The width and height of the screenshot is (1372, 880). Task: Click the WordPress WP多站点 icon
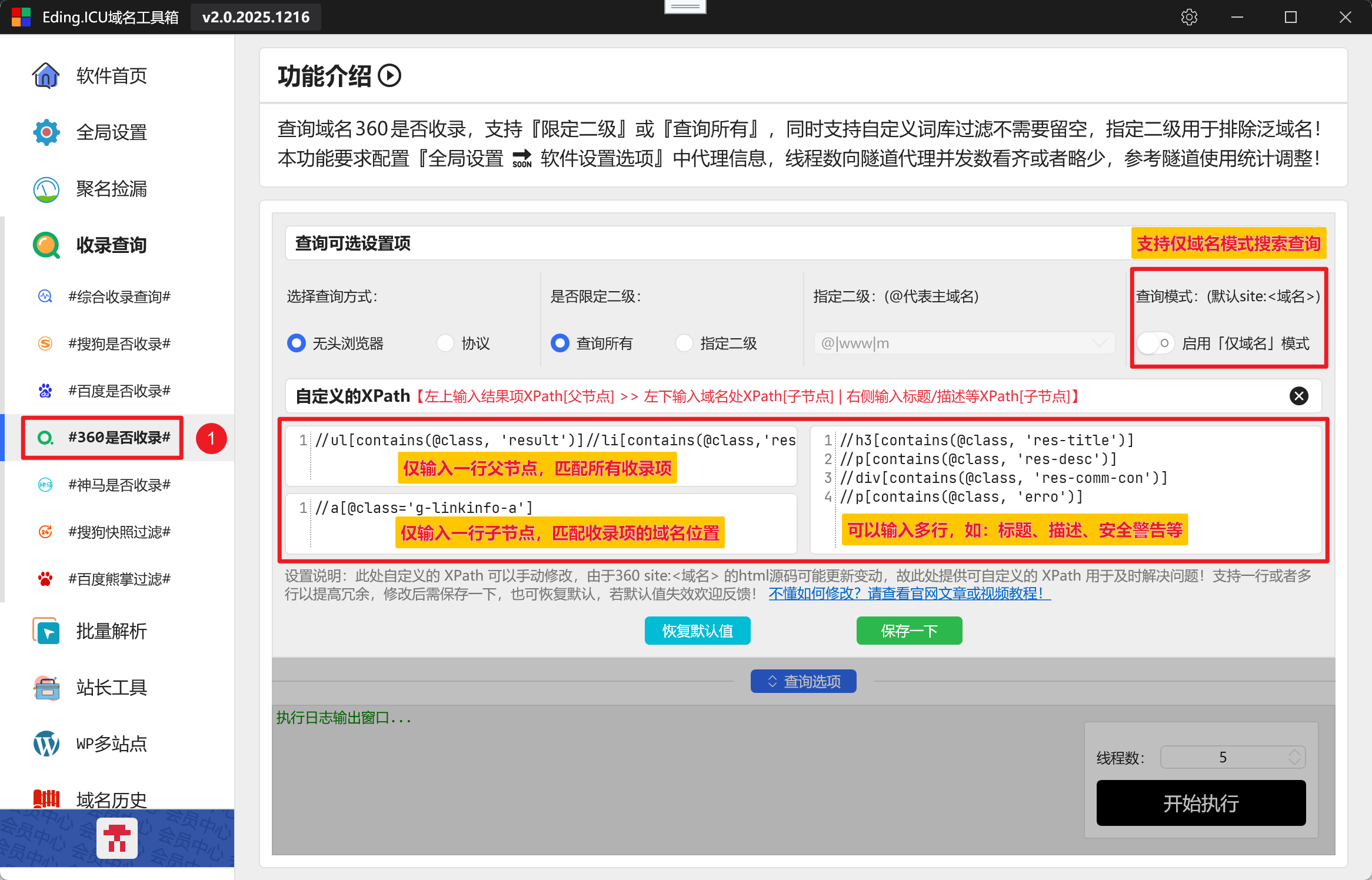[x=46, y=744]
